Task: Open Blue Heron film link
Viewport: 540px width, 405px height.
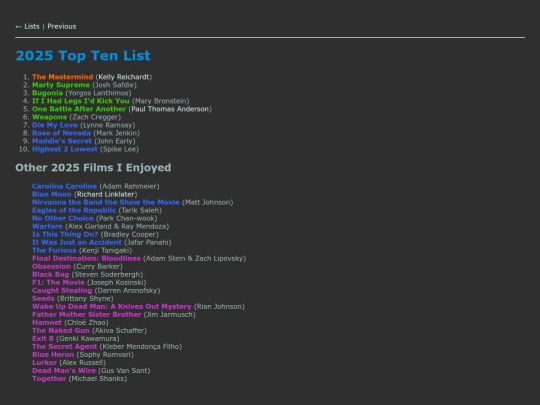Action: [53, 355]
